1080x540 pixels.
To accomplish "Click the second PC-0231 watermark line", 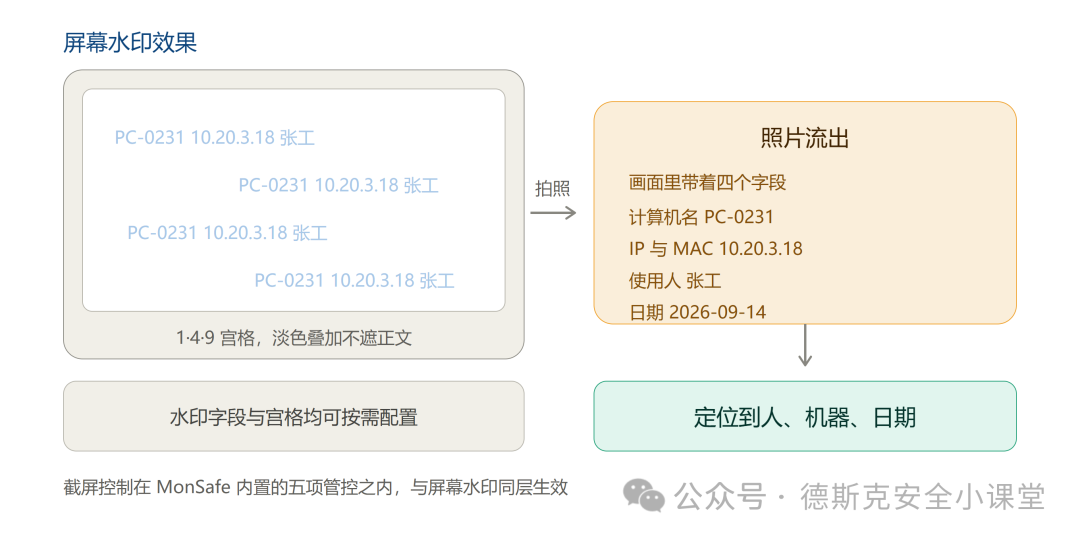I will pos(339,185).
